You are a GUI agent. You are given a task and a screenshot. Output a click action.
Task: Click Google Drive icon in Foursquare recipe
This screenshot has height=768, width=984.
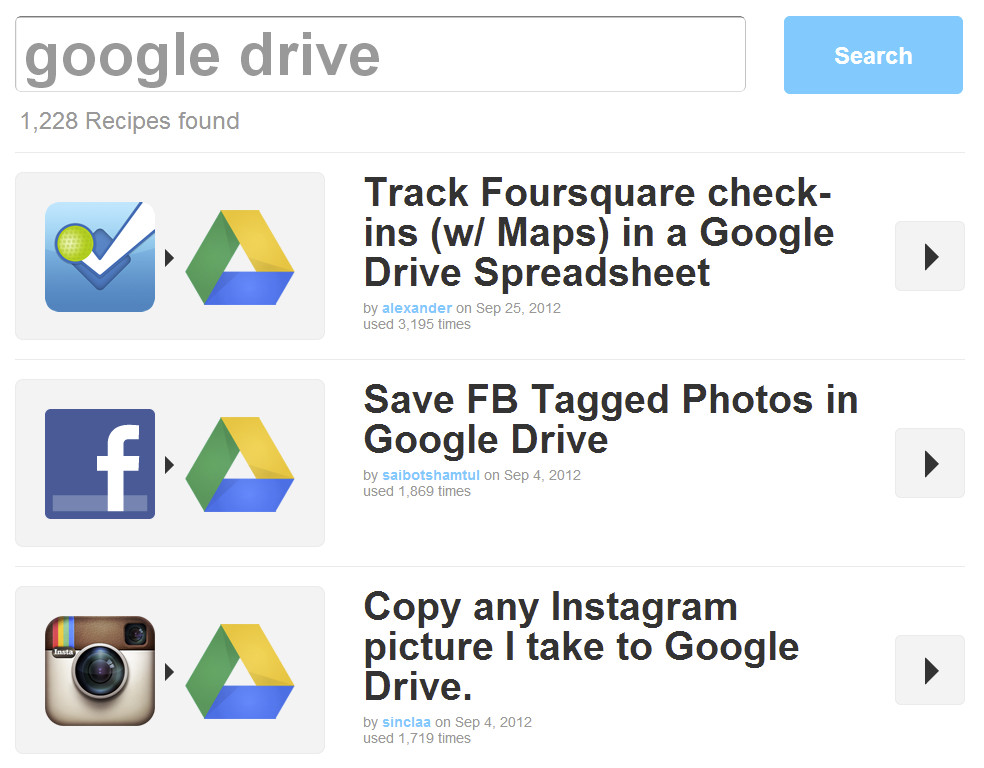coord(240,257)
